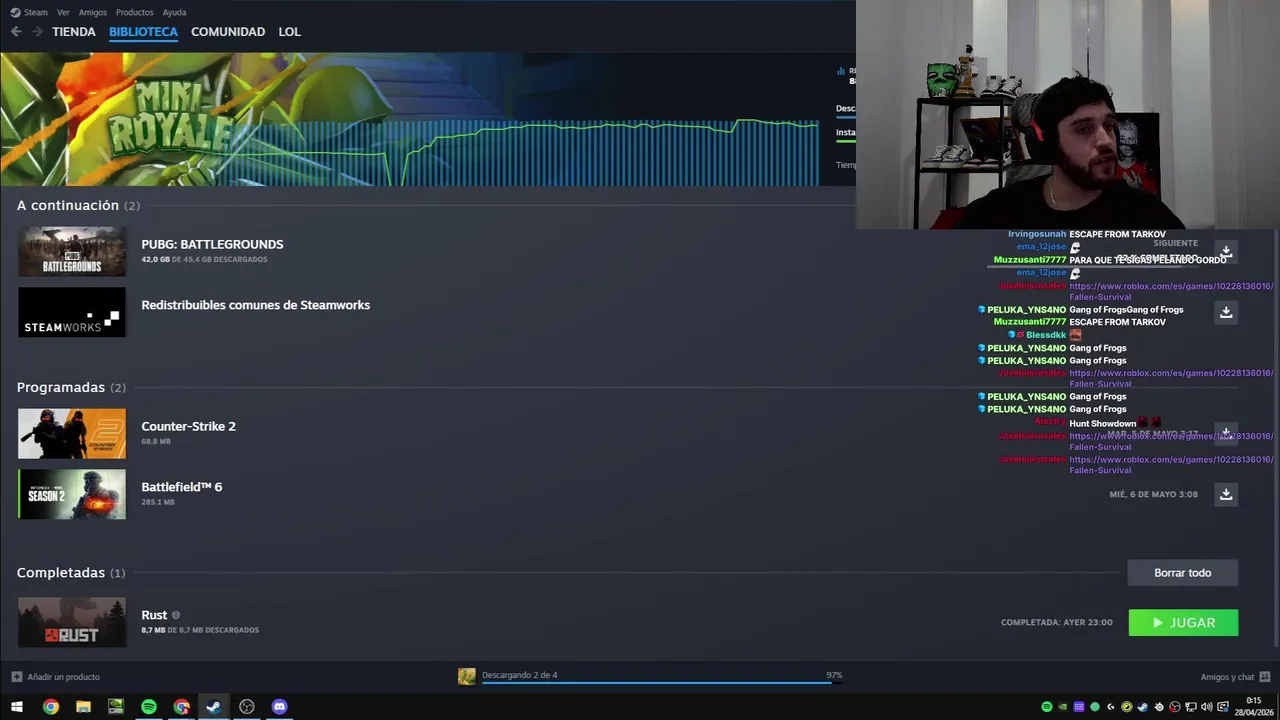The width and height of the screenshot is (1280, 720).
Task: Click the COMPLETADA: AYER 23:00 text
Action: tap(1056, 622)
